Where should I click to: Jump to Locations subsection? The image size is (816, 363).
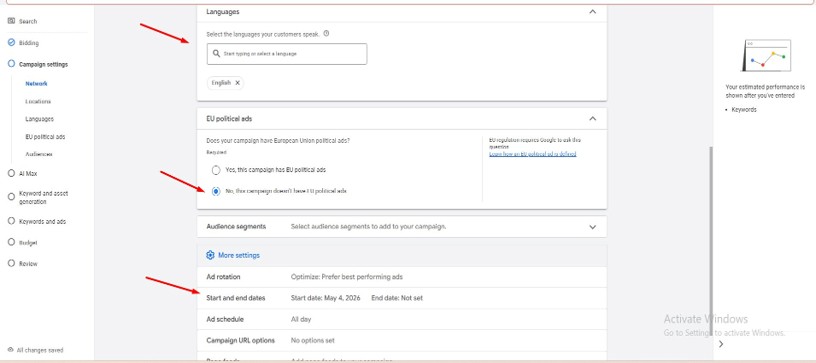tap(38, 101)
